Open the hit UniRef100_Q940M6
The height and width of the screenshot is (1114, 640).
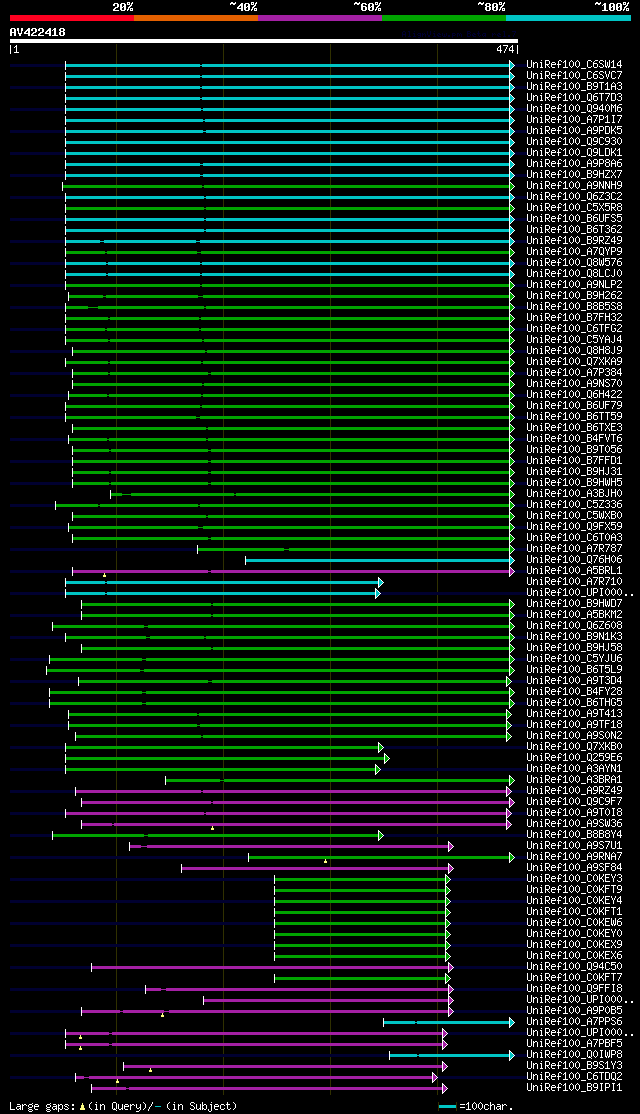click(575, 109)
